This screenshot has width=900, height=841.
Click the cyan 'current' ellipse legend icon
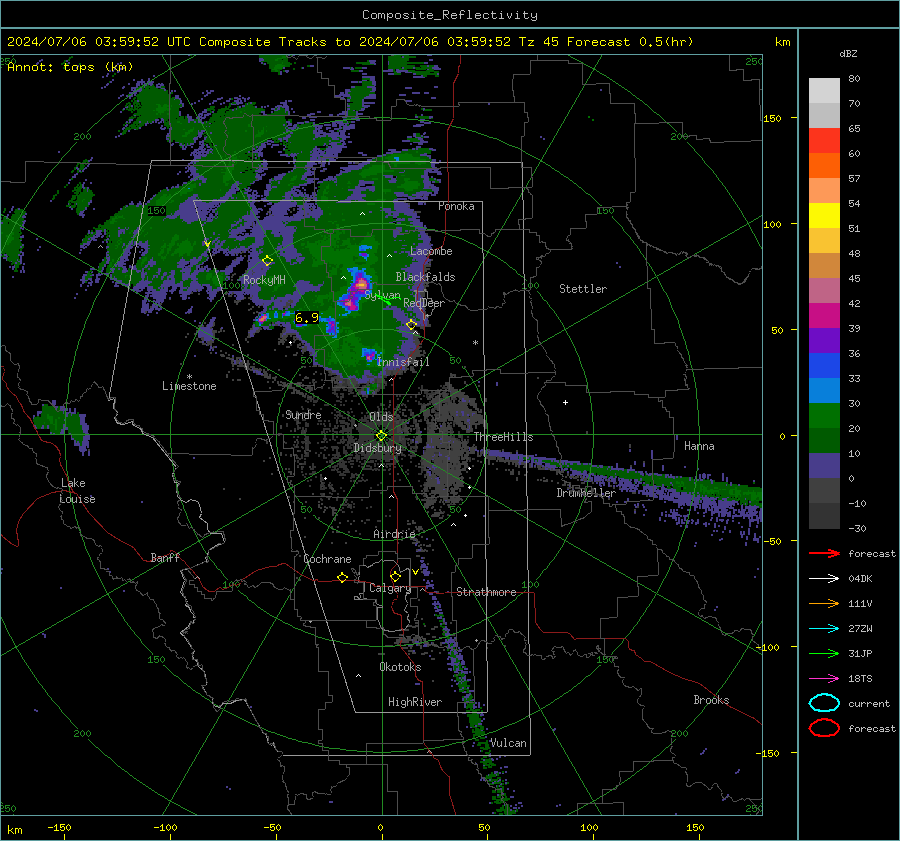click(x=824, y=703)
